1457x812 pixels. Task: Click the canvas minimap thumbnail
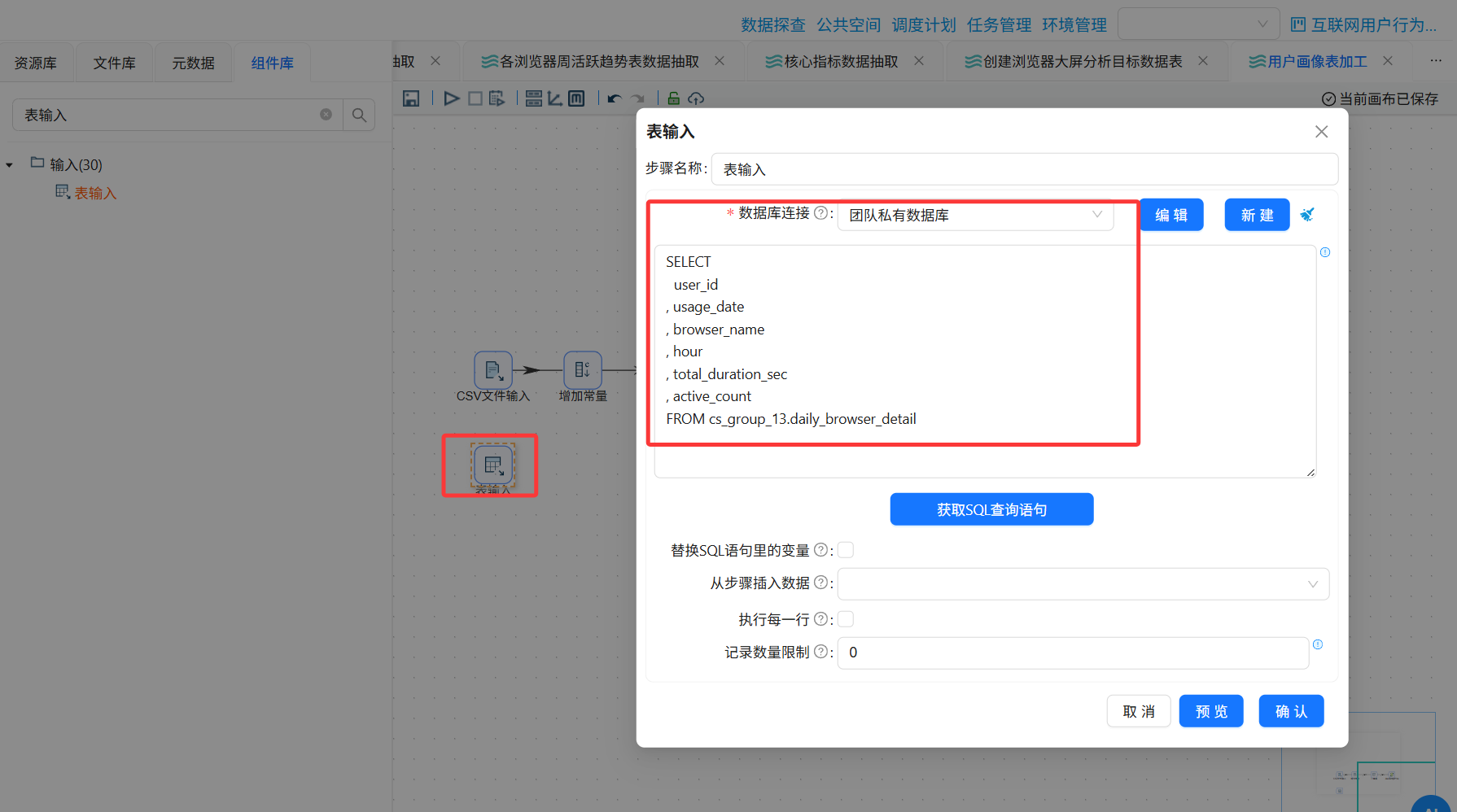click(x=1358, y=762)
